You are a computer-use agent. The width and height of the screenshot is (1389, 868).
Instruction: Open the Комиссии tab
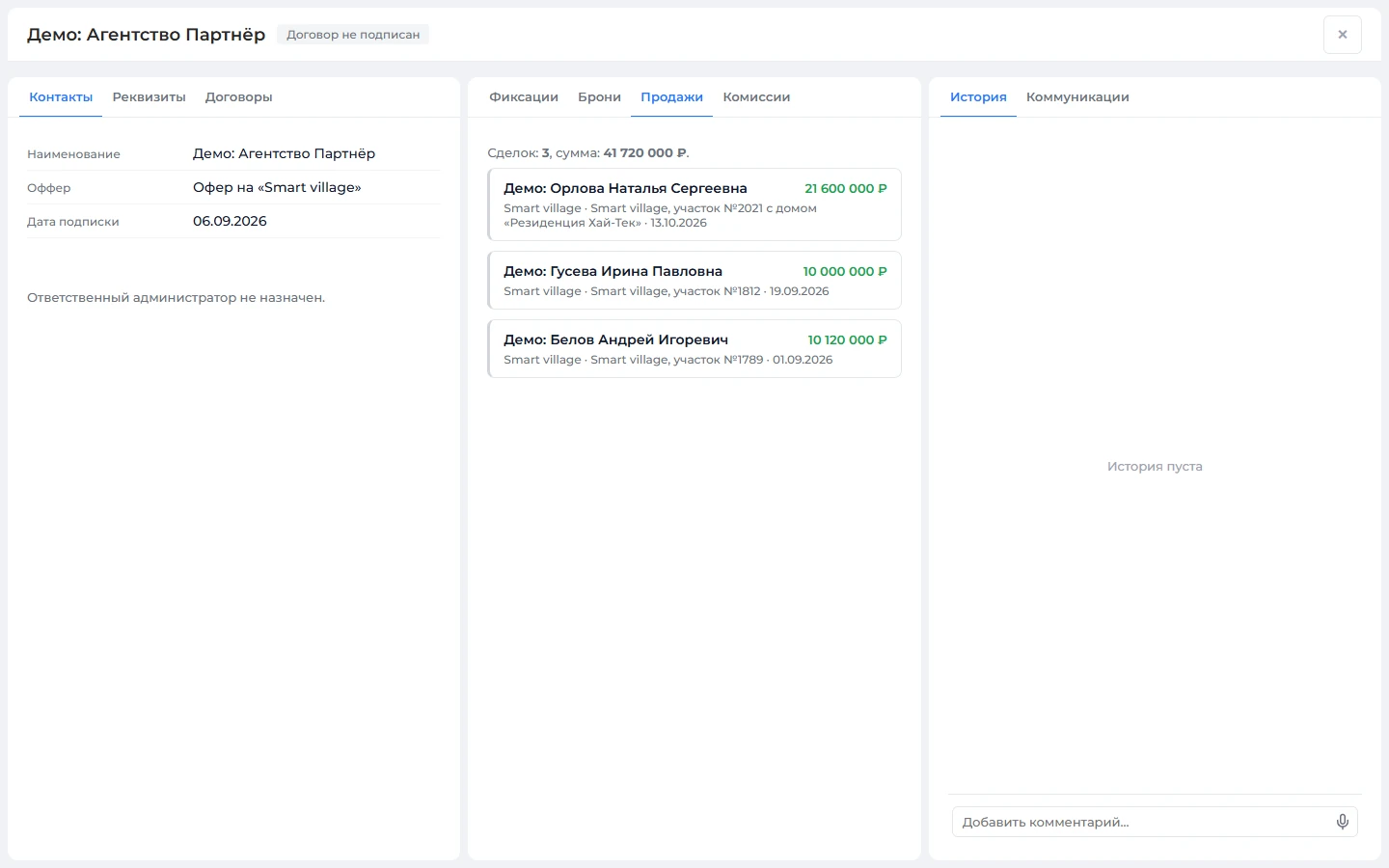tap(756, 97)
